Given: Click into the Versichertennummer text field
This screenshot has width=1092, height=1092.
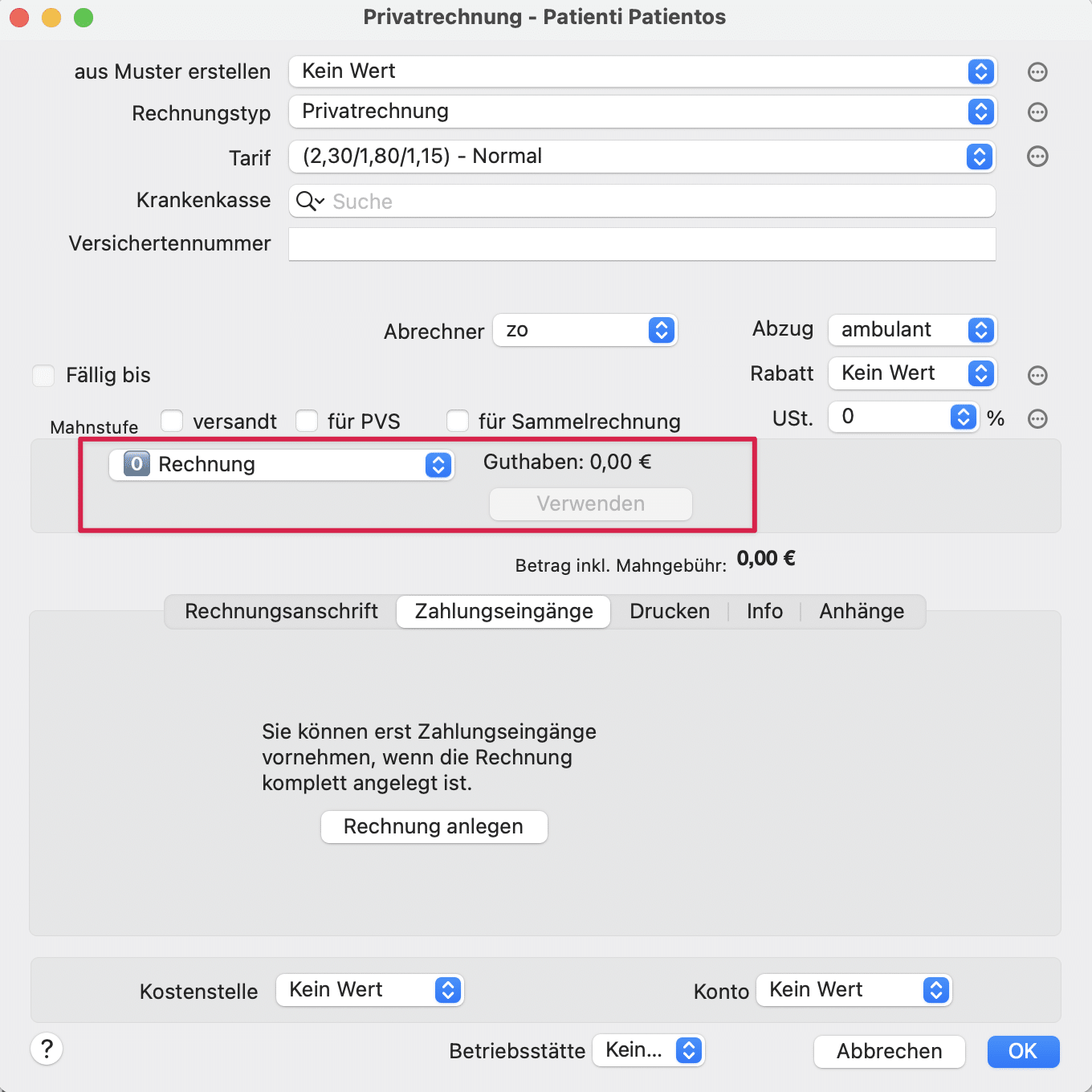Looking at the screenshot, I should point(642,244).
